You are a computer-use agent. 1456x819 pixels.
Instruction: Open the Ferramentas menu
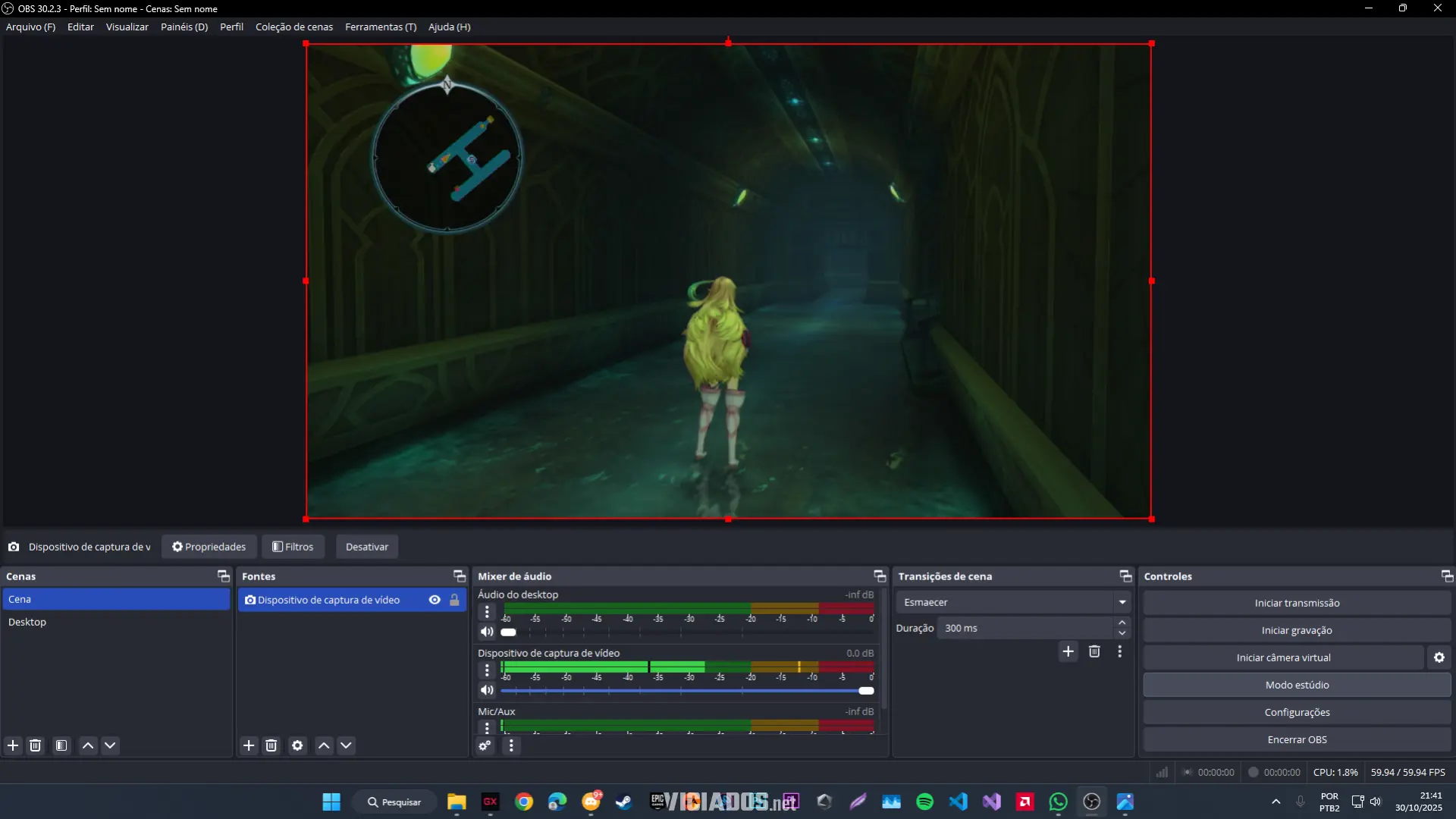(381, 27)
